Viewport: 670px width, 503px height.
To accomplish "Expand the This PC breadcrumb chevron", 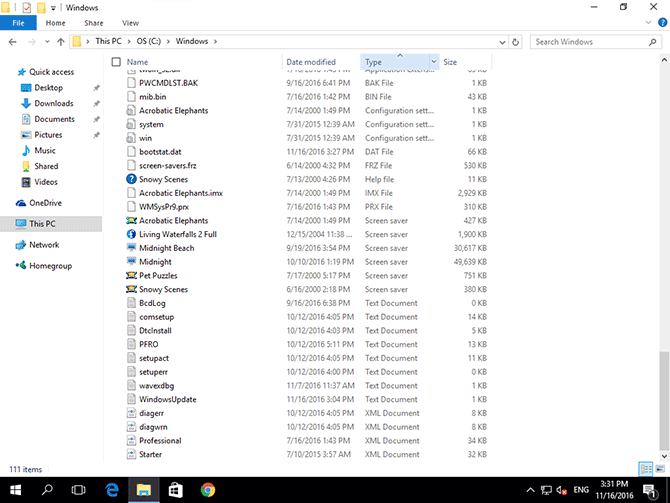I will point(129,41).
